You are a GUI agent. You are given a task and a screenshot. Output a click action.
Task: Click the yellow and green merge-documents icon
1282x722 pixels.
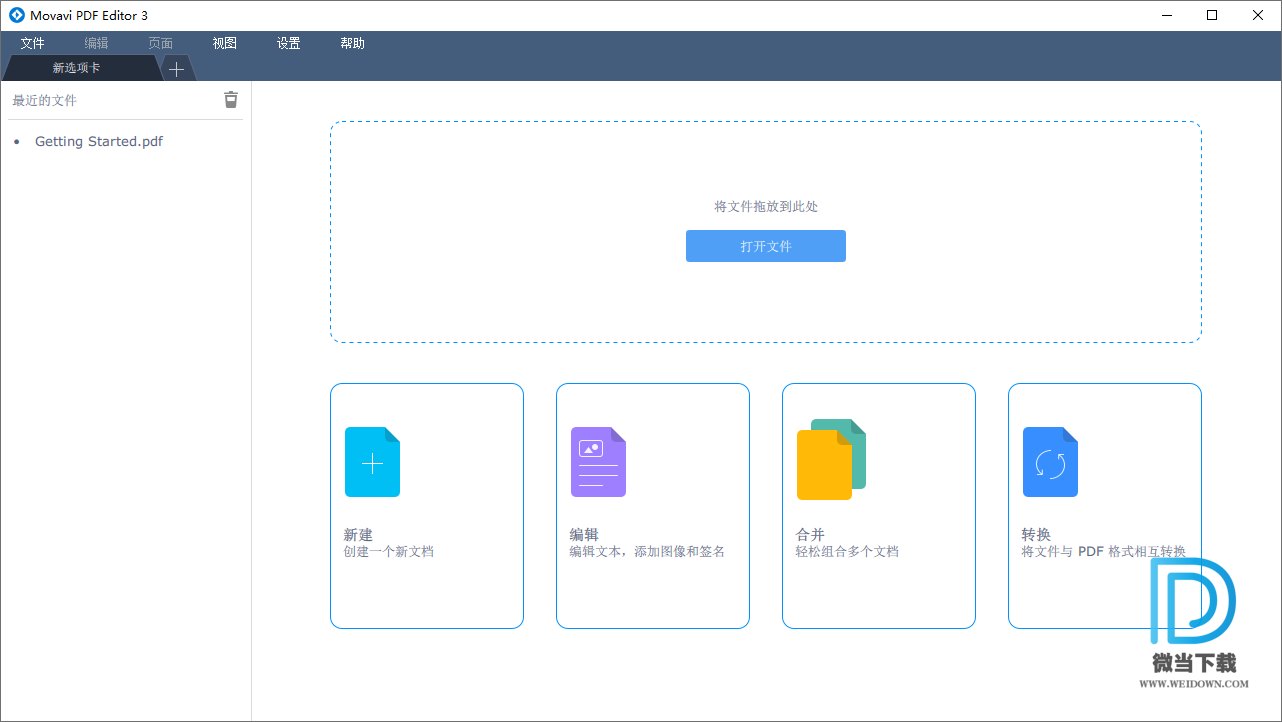[831, 459]
